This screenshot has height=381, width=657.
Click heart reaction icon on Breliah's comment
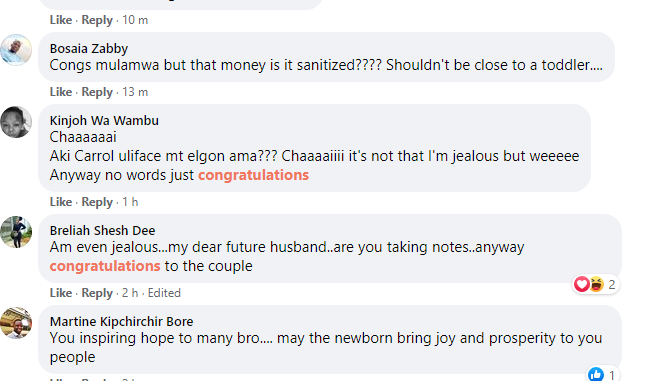coord(582,284)
